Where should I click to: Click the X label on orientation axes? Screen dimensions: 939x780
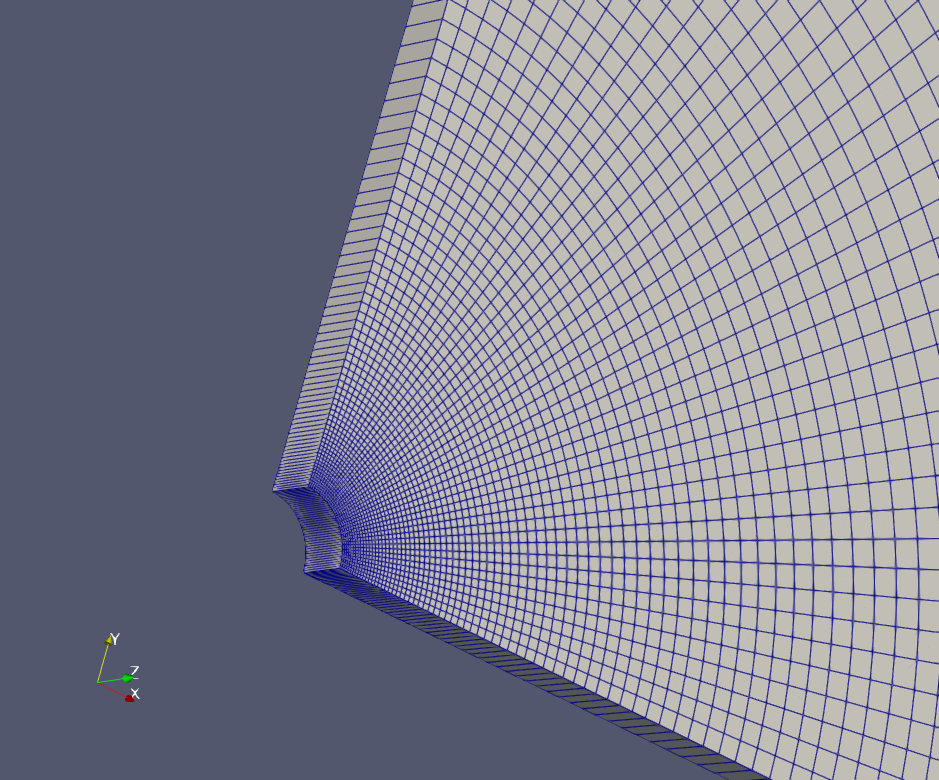pos(136,693)
